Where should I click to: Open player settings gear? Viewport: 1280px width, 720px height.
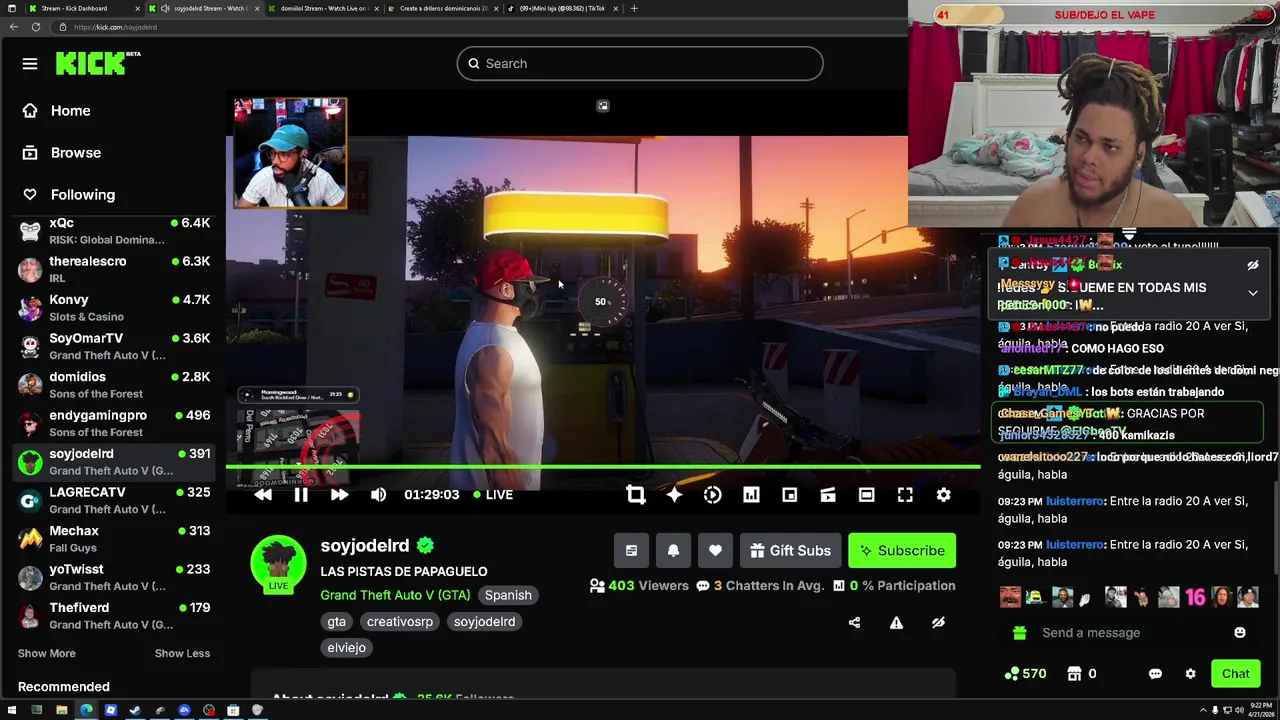tap(943, 495)
